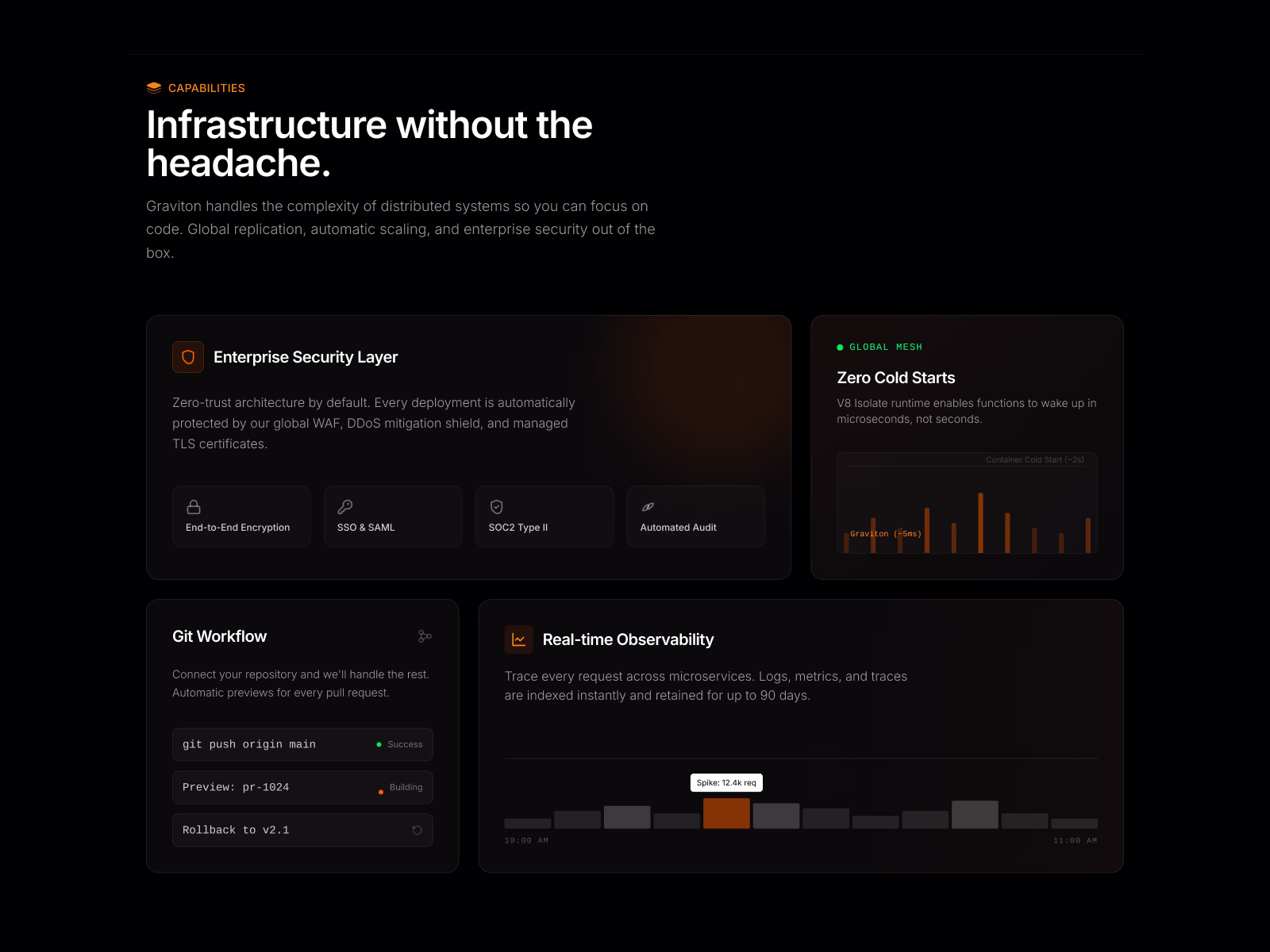Click the Spike: 12.4k req tooltip
This screenshot has width=1270, height=952.
tap(726, 783)
